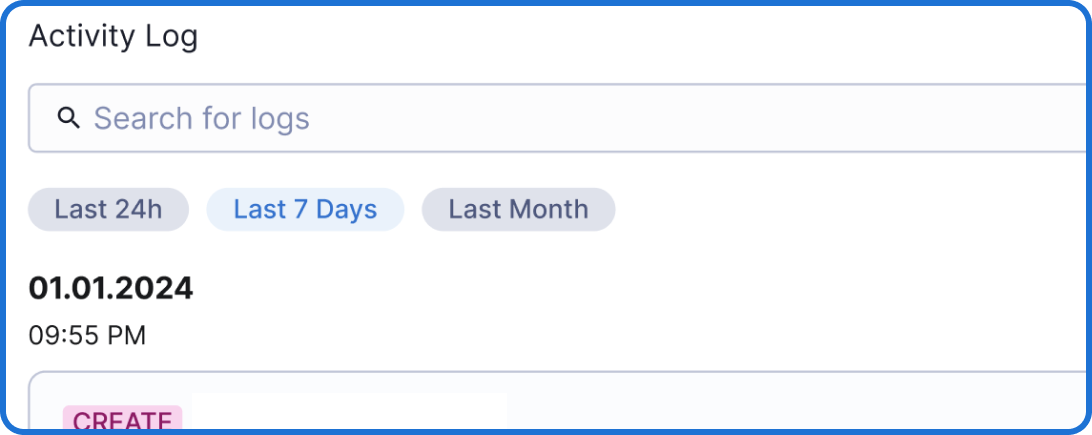The height and width of the screenshot is (435, 1092).
Task: Click the Activity Log page title
Action: (113, 37)
